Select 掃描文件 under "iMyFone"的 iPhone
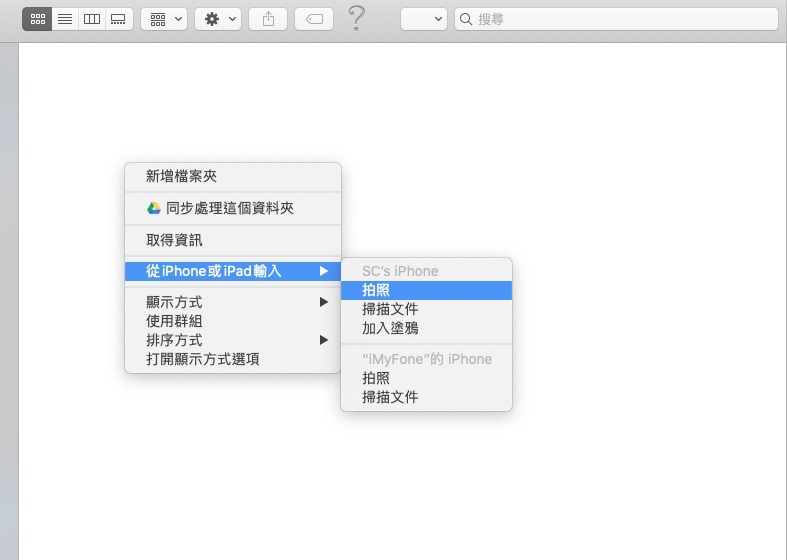787x560 pixels. (x=427, y=397)
